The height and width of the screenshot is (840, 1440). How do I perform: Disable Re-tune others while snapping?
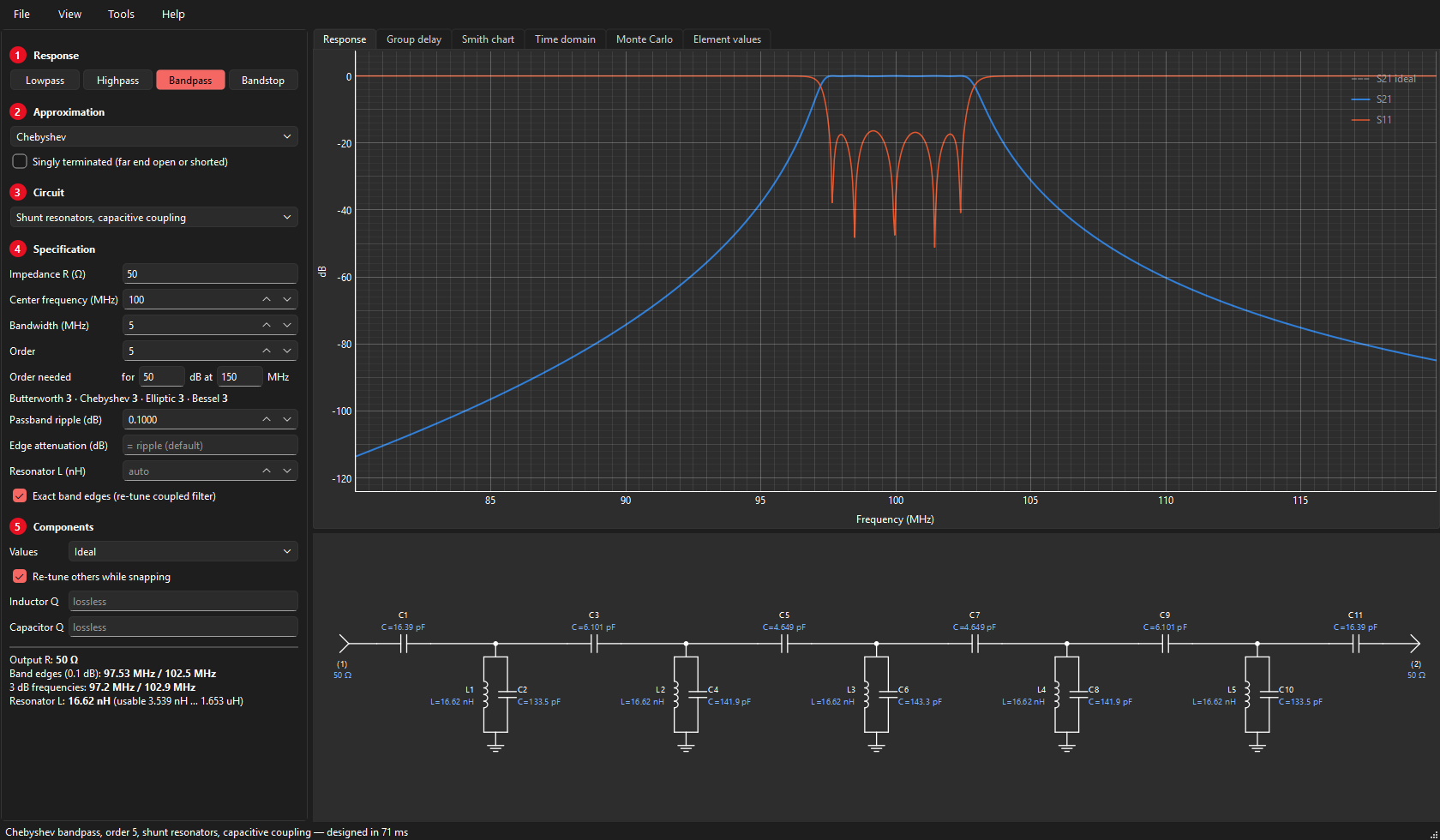20,576
